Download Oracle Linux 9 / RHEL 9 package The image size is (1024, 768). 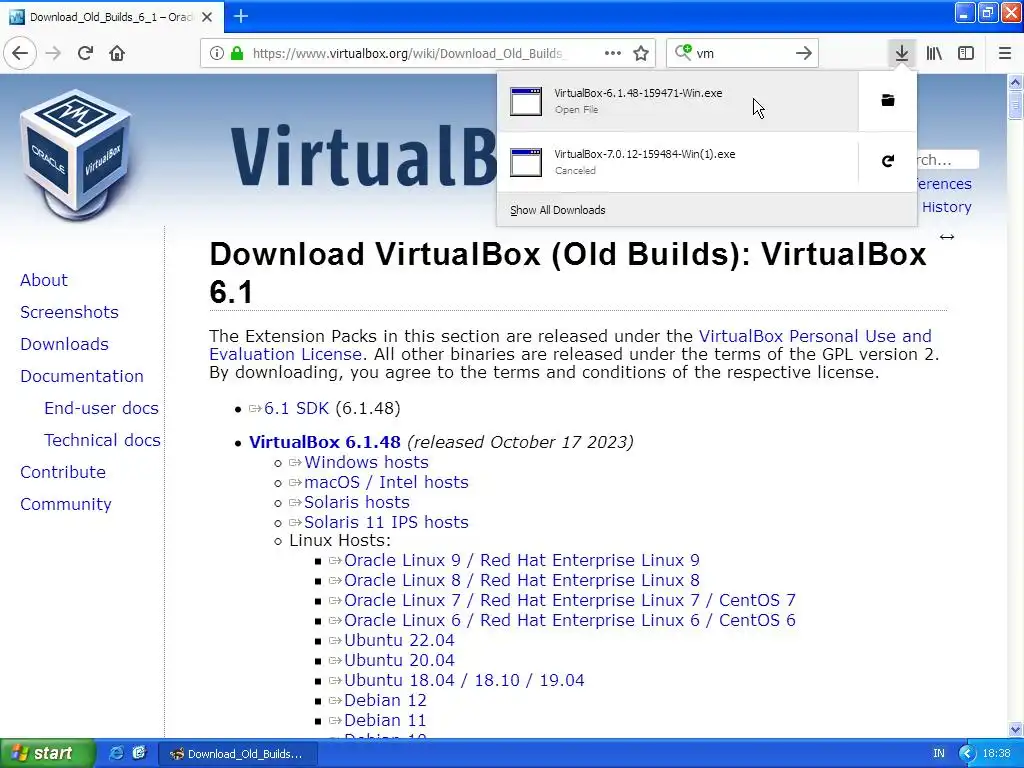point(522,560)
